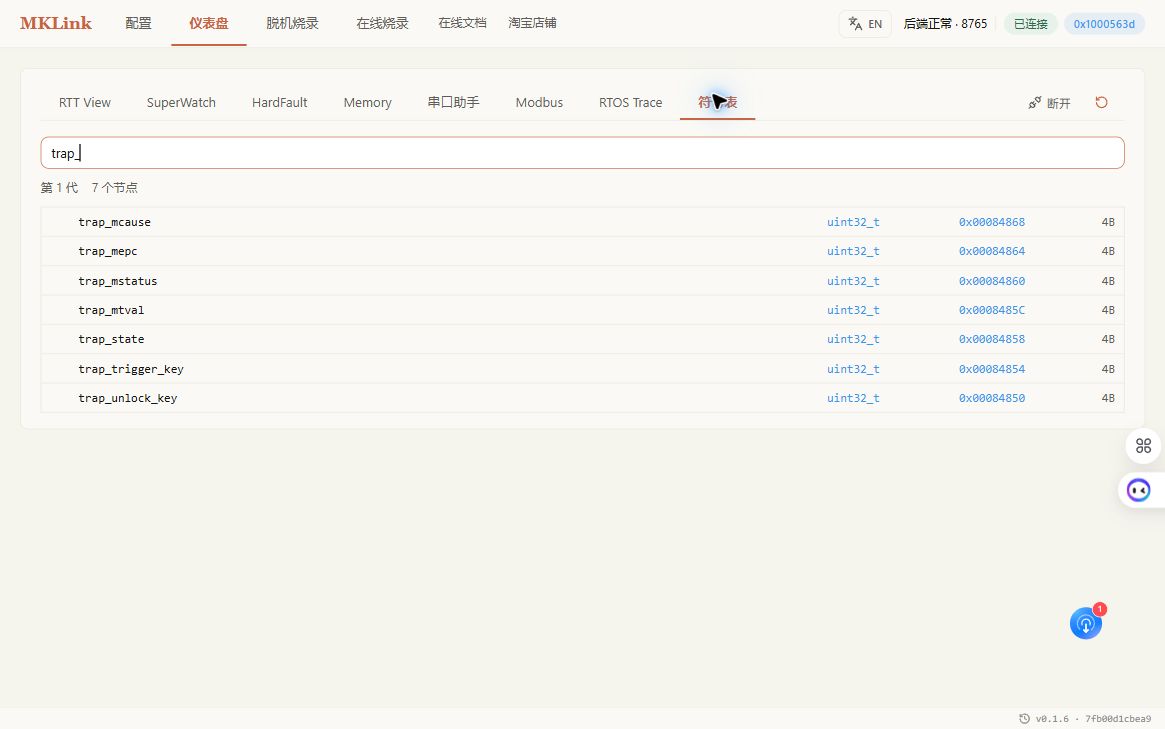Image resolution: width=1165 pixels, height=729 pixels.
Task: Open the RTOS Trace tab
Action: pyautogui.click(x=630, y=103)
